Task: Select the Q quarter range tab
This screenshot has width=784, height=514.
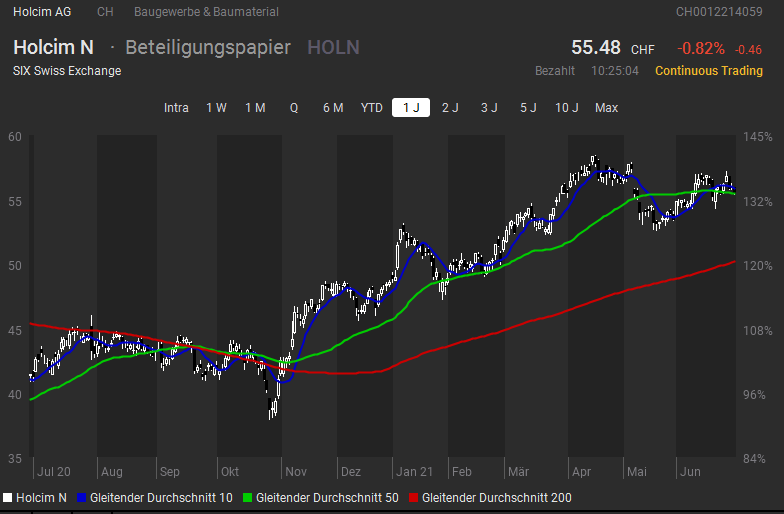Action: click(294, 108)
